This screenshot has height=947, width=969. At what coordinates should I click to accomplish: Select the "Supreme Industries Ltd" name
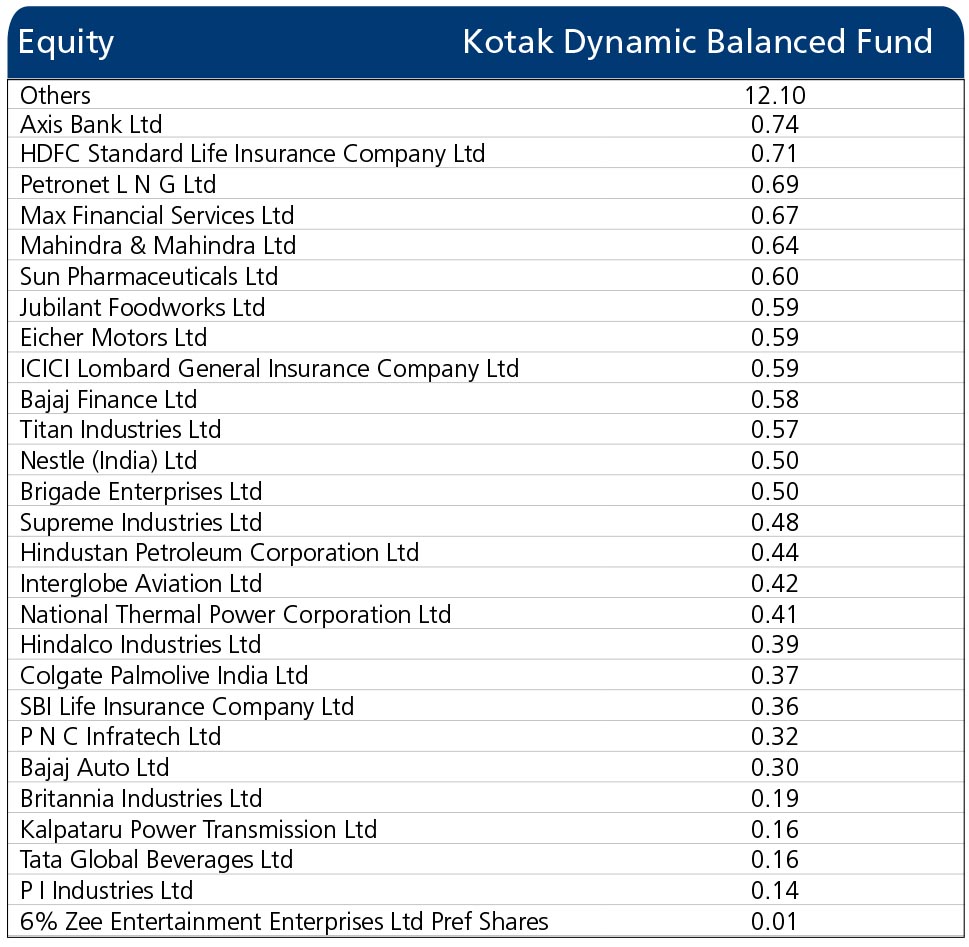pyautogui.click(x=142, y=523)
